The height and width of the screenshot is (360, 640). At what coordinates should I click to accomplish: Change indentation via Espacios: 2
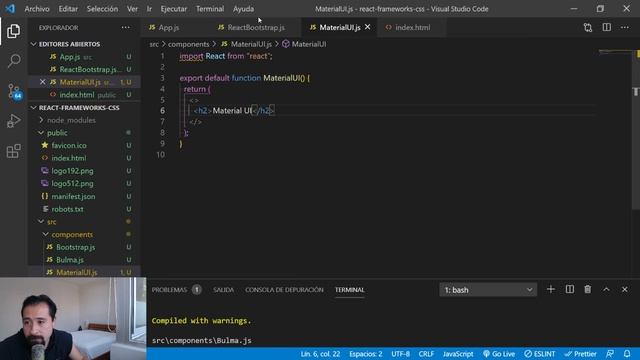tap(366, 354)
